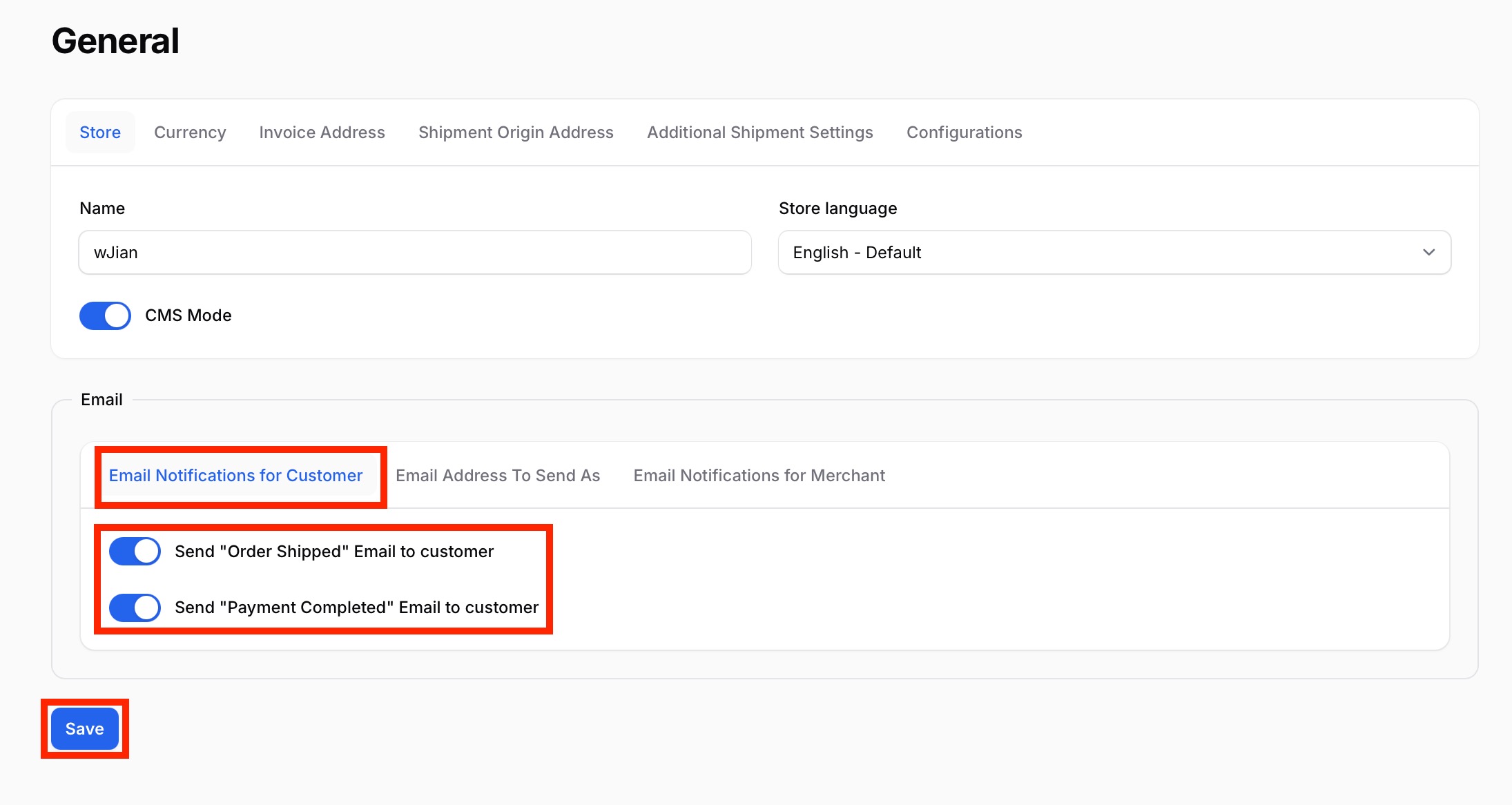Viewport: 1512px width, 805px height.
Task: Open the Store language dropdown
Action: [x=1114, y=253]
